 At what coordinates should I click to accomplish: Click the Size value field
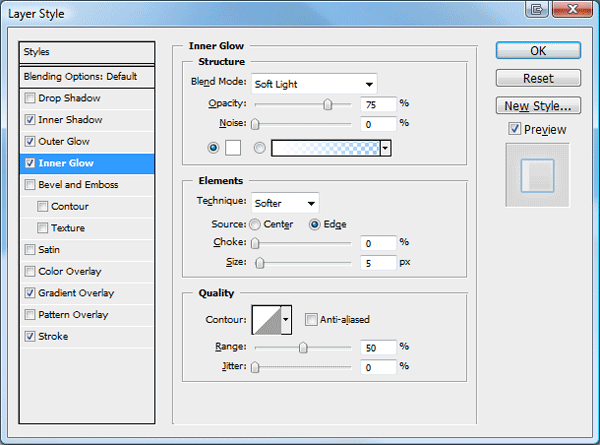378,263
